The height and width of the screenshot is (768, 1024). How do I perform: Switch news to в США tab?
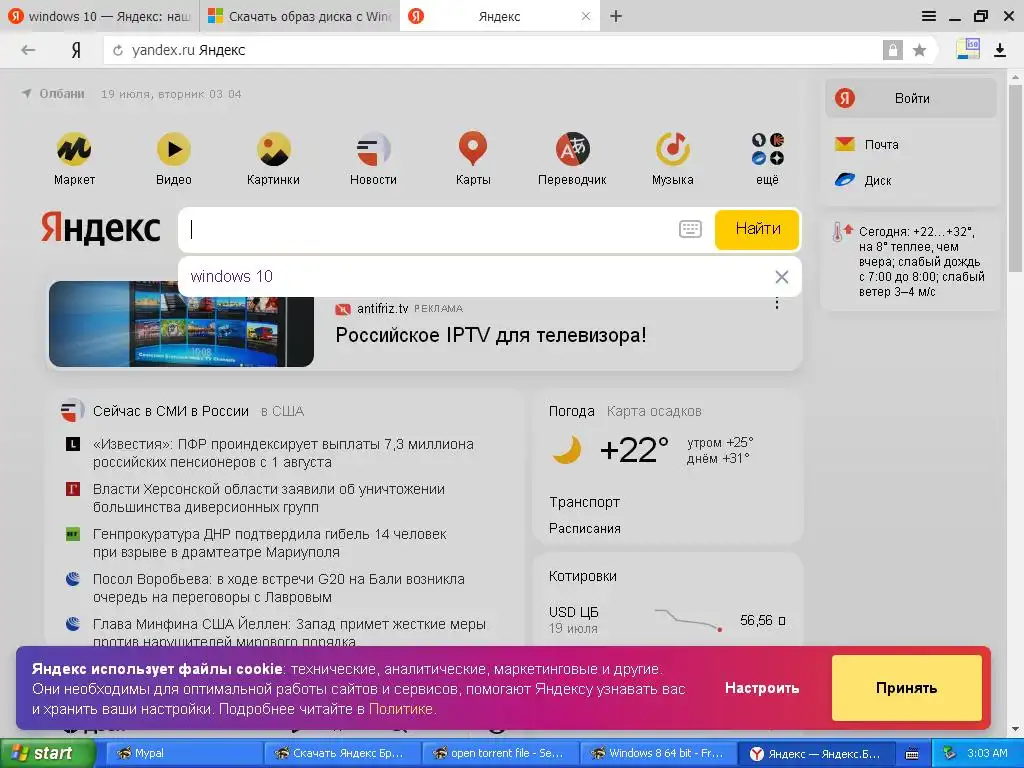pyautogui.click(x=282, y=411)
